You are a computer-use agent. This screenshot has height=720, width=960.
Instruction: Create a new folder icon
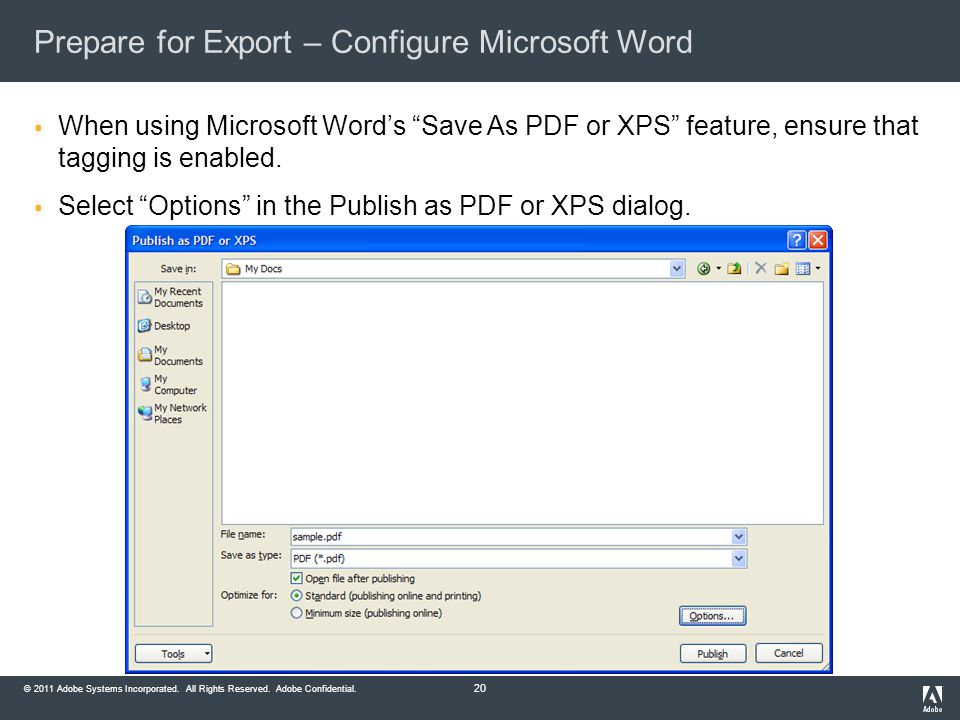click(x=781, y=269)
